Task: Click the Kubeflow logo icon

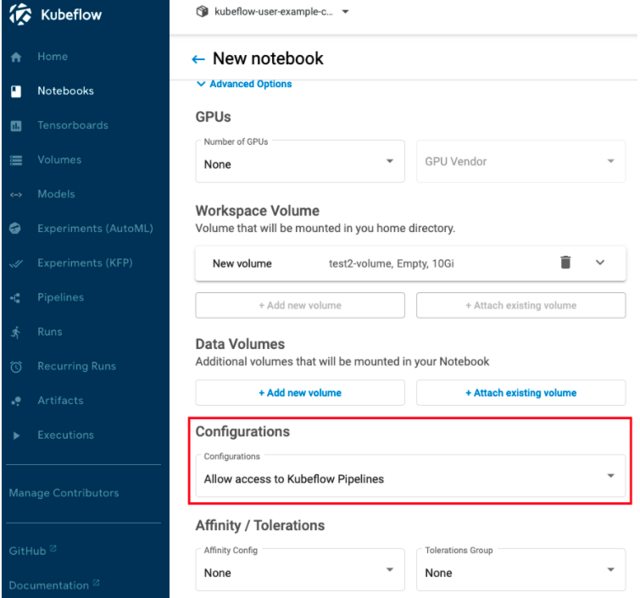Action: click(x=22, y=15)
